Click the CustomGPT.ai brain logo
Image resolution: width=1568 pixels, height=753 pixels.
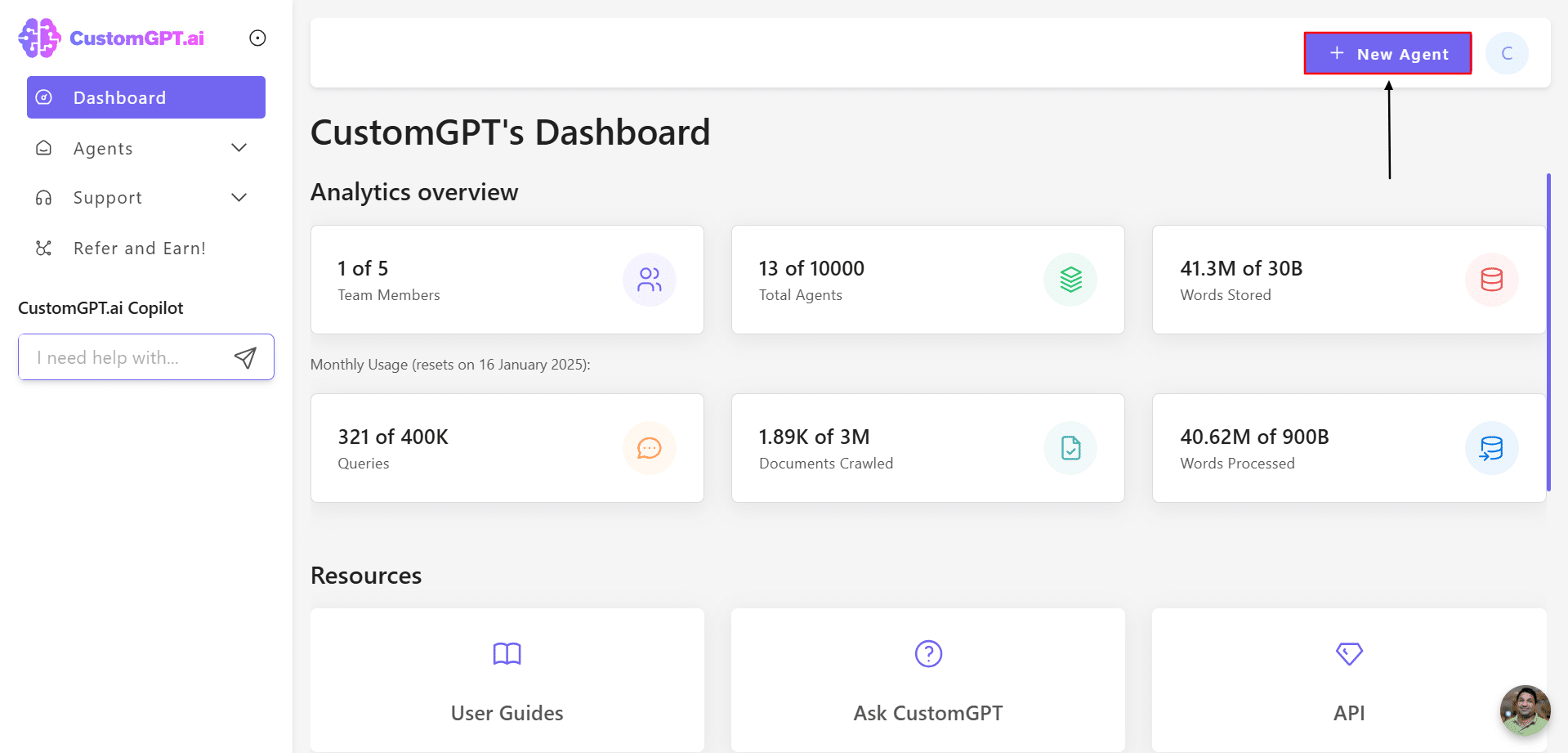pos(39,38)
